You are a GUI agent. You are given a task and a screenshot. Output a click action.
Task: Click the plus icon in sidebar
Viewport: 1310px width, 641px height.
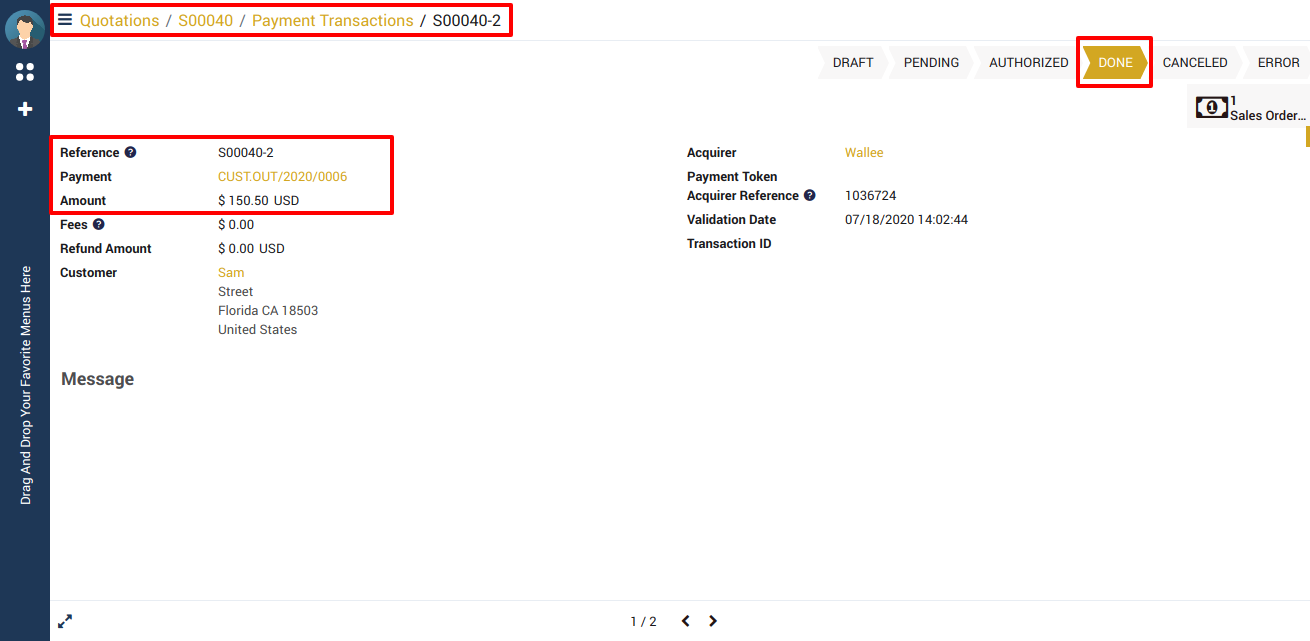point(25,109)
